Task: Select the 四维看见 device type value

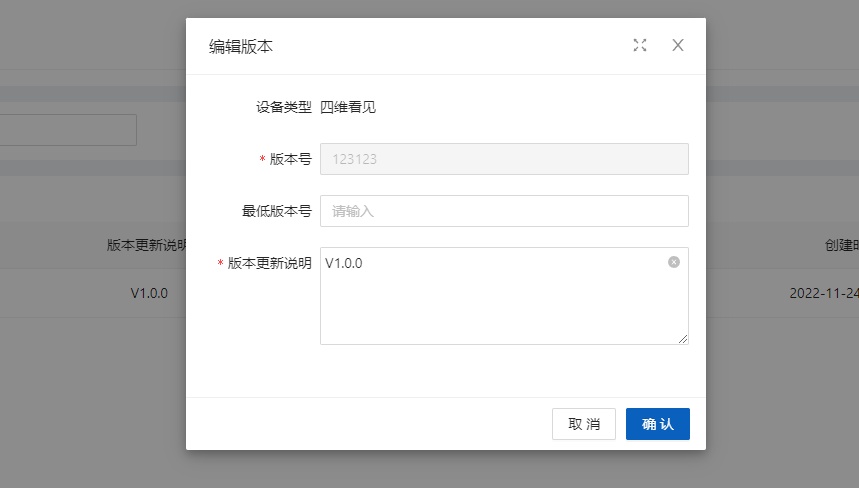Action: point(348,107)
